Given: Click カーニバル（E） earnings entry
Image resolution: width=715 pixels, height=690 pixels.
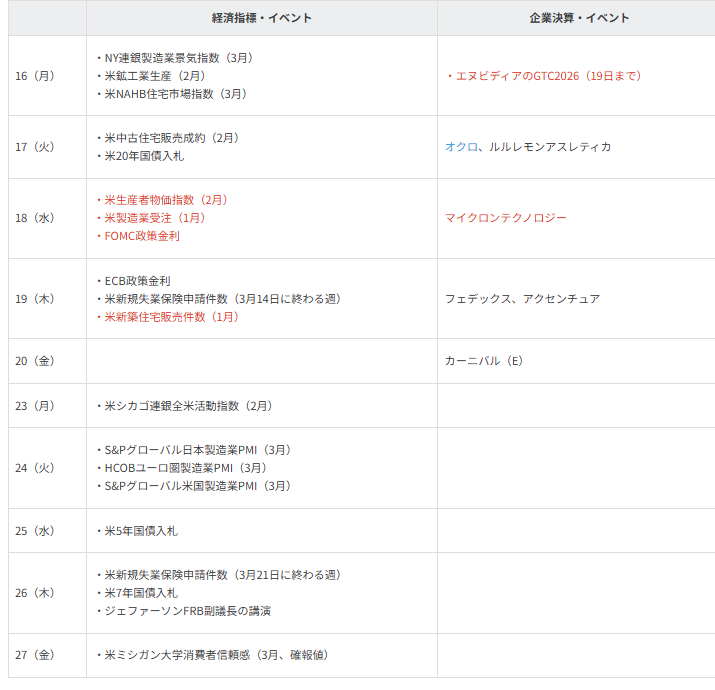Looking at the screenshot, I should 484,361.
